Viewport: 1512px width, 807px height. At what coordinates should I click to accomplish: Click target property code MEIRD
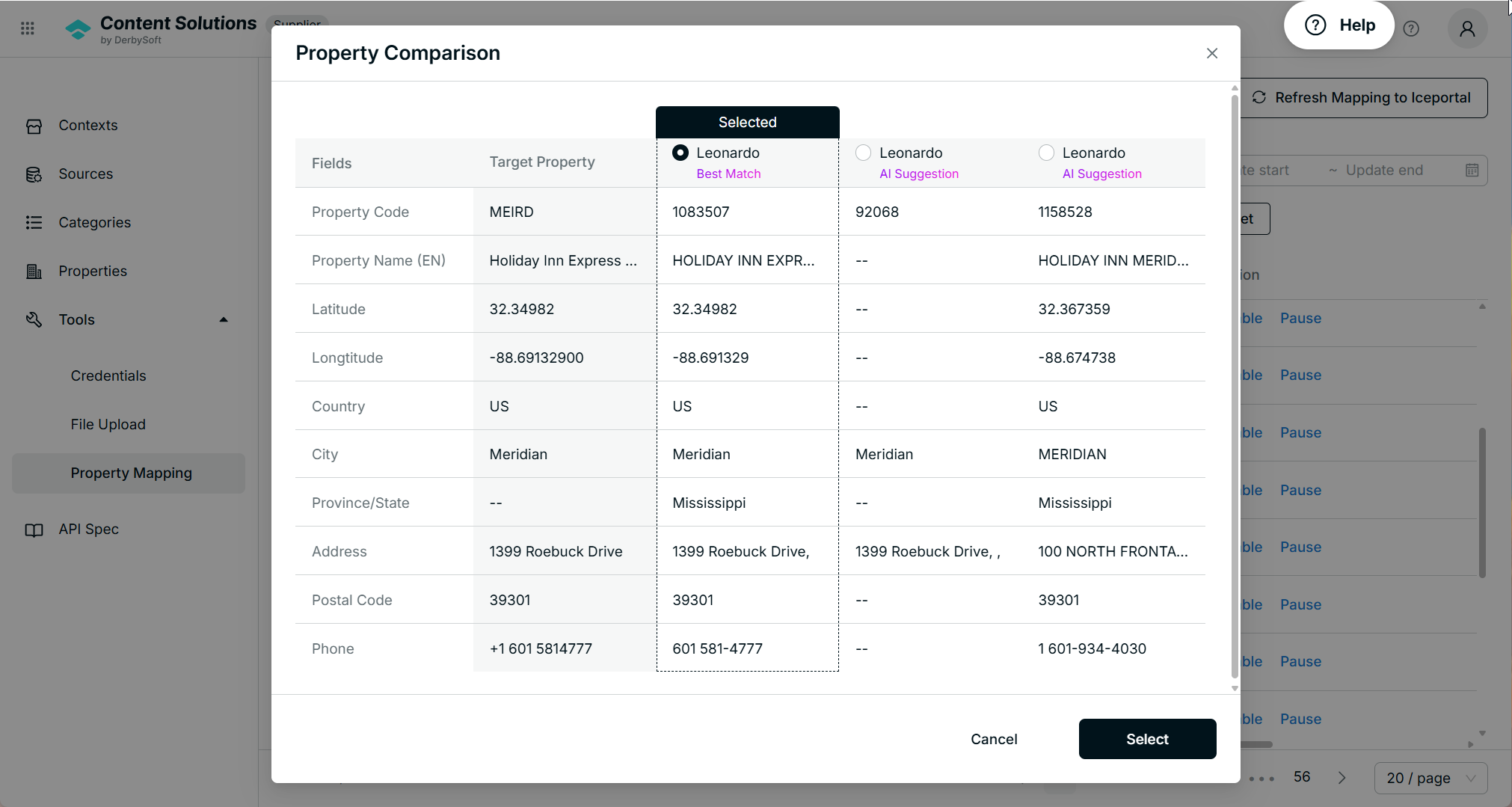pos(511,212)
